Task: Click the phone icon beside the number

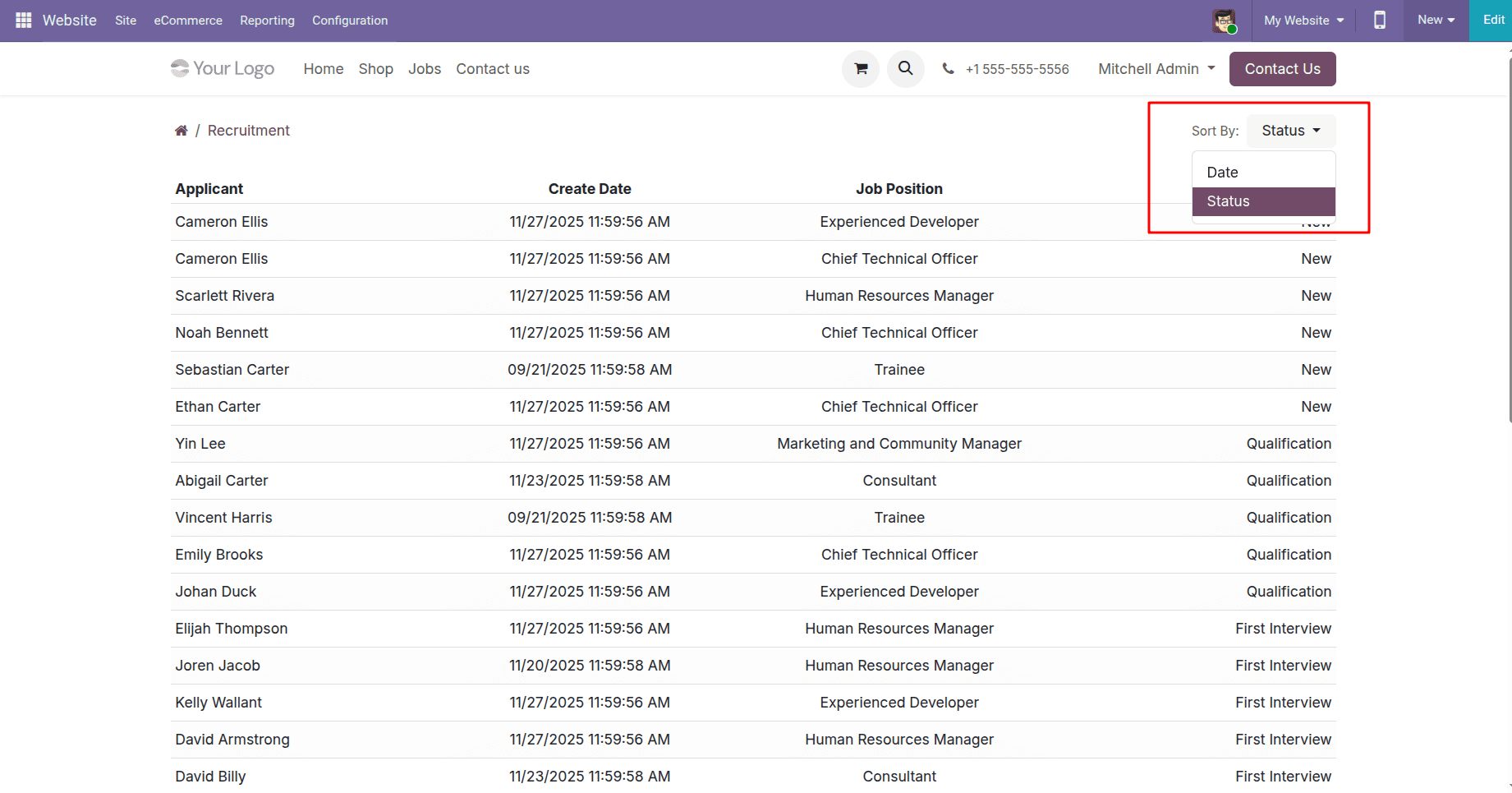Action: click(x=949, y=69)
